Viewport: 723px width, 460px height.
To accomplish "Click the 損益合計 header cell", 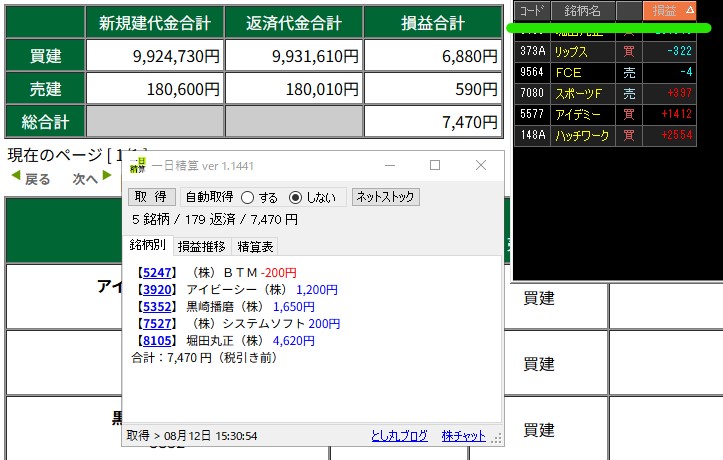I will [433, 23].
